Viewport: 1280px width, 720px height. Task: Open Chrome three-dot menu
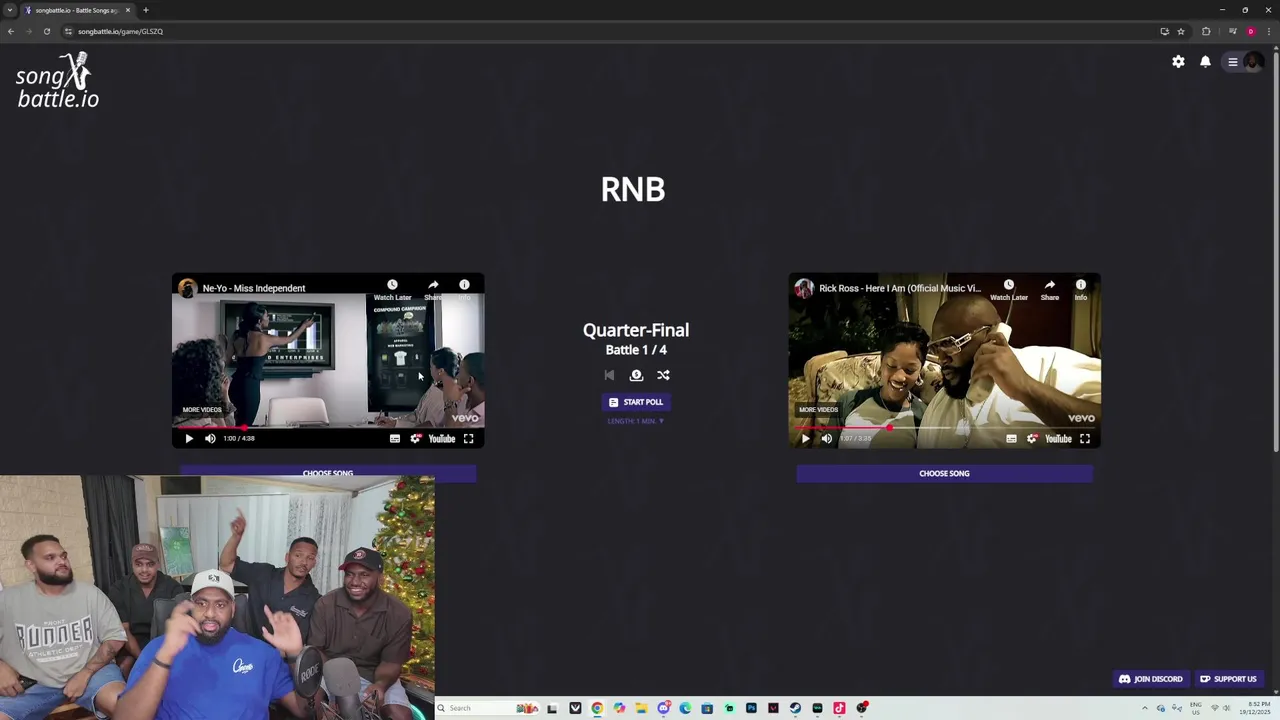tap(1269, 31)
